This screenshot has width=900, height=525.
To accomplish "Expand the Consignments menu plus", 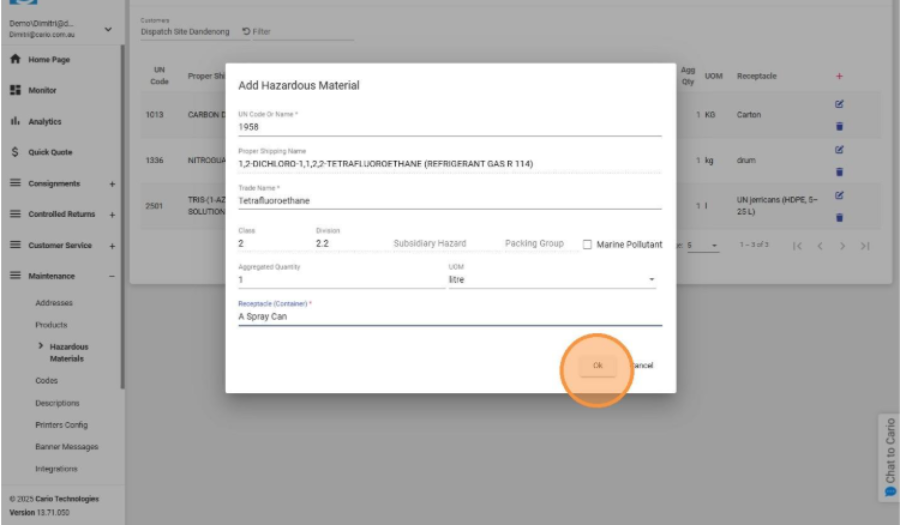I will pyautogui.click(x=111, y=184).
